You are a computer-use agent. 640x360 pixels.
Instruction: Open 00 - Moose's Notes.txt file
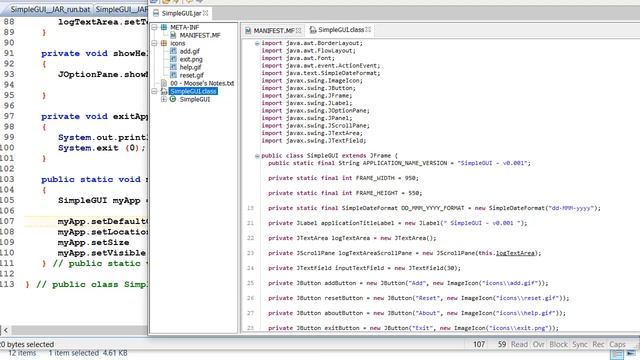tap(202, 83)
